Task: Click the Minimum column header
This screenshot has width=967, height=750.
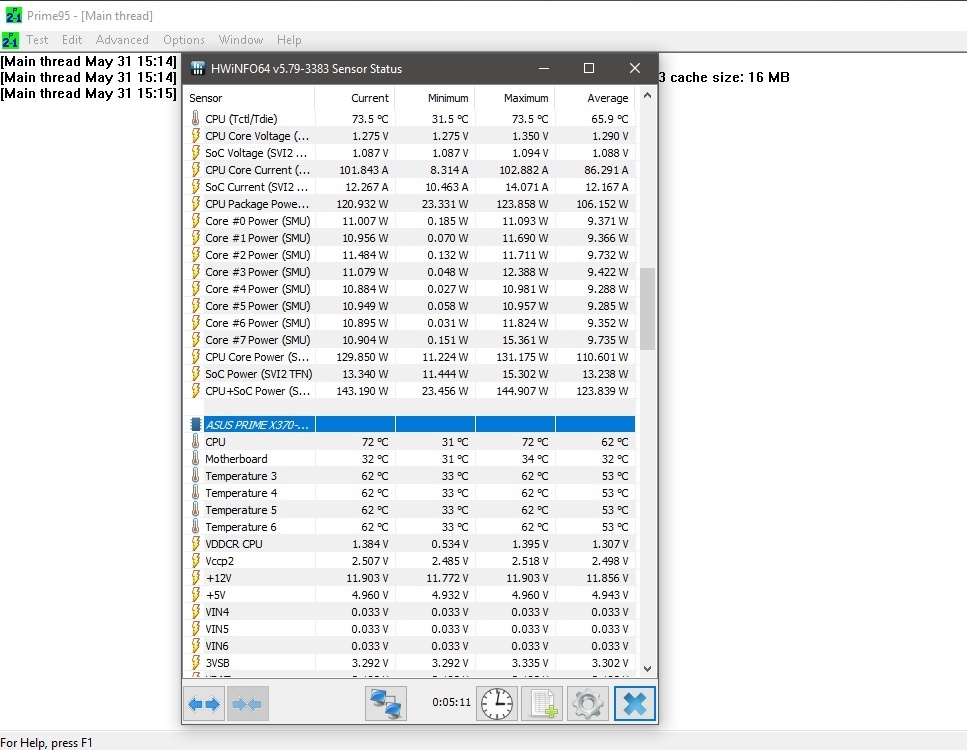Action: pos(435,98)
